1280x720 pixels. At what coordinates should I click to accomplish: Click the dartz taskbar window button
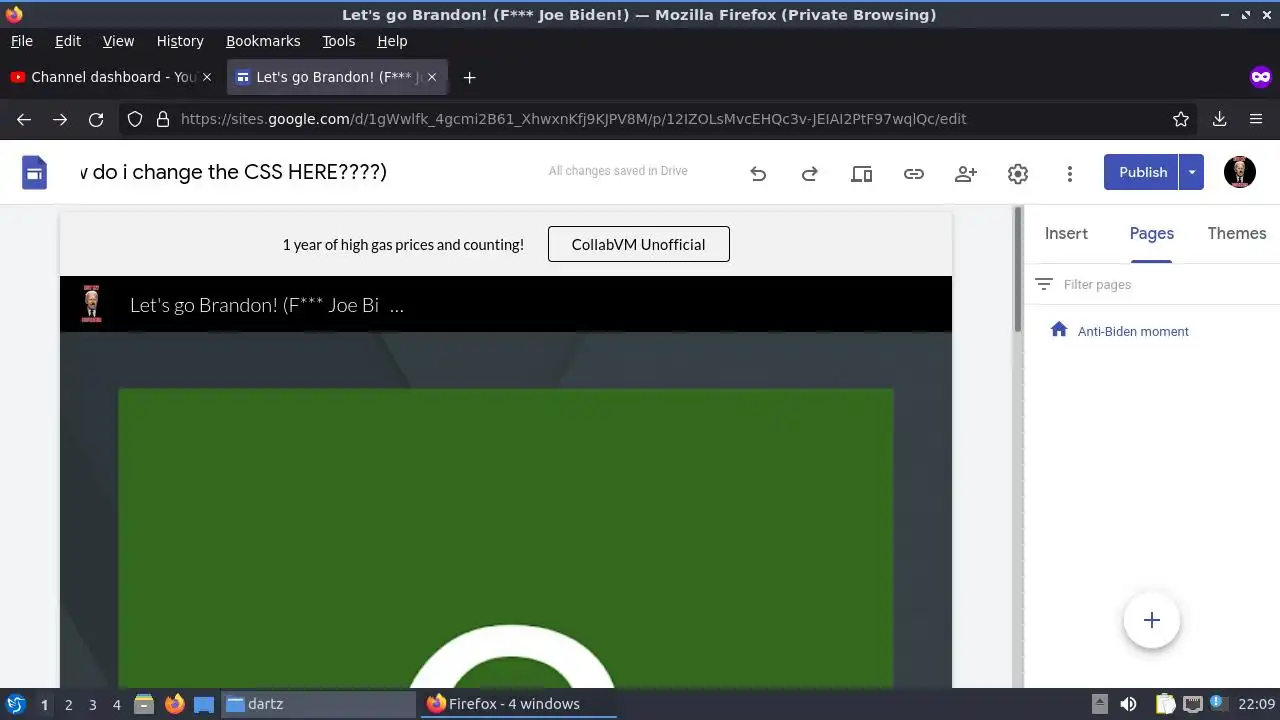(318, 704)
